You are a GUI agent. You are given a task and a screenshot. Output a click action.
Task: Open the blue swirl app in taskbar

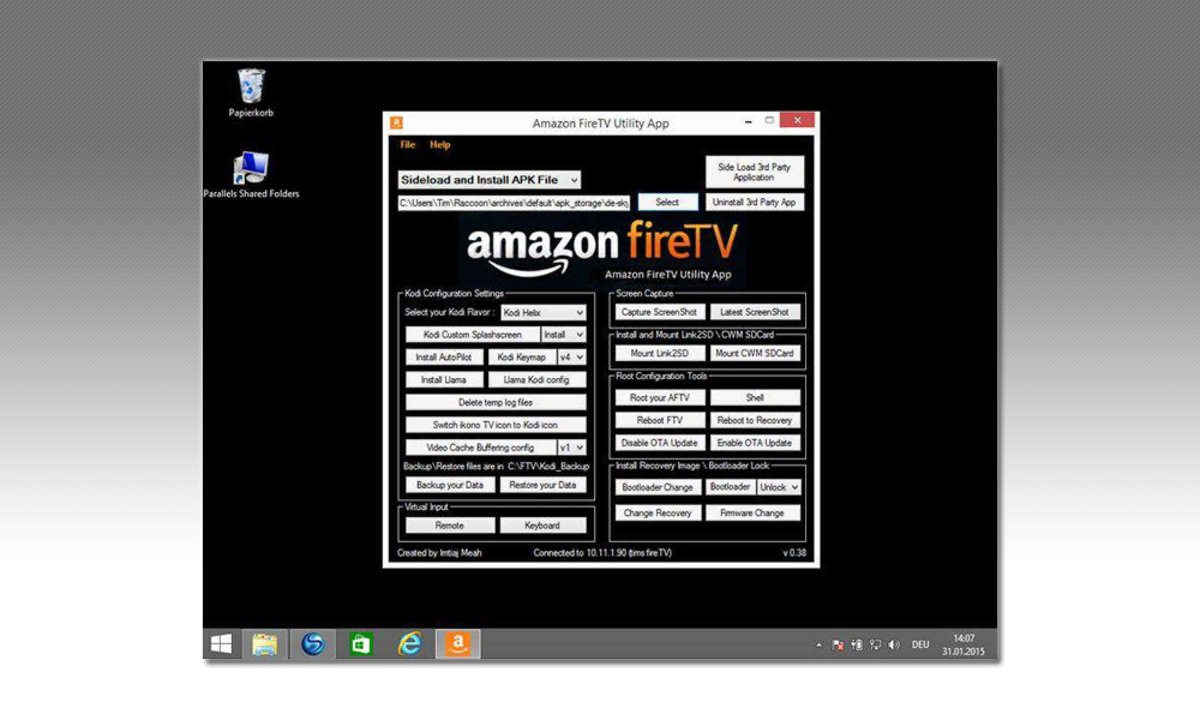tap(313, 644)
